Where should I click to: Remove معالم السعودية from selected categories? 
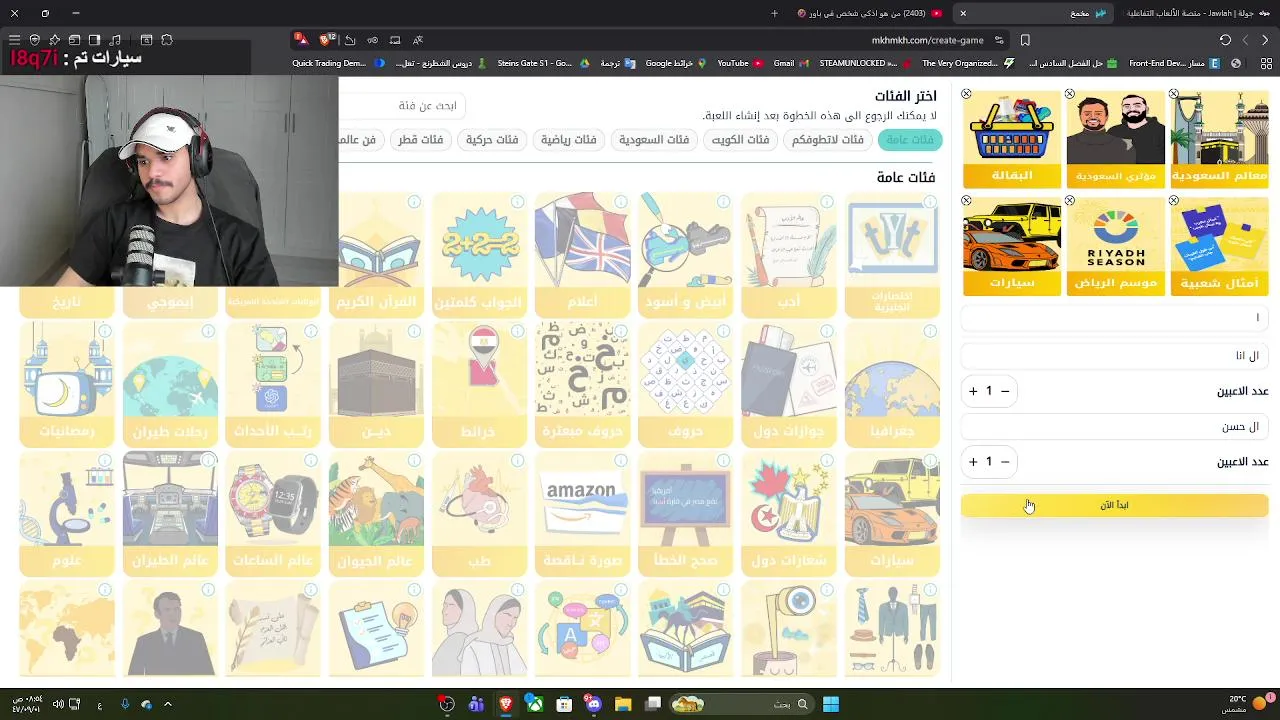1174,94
